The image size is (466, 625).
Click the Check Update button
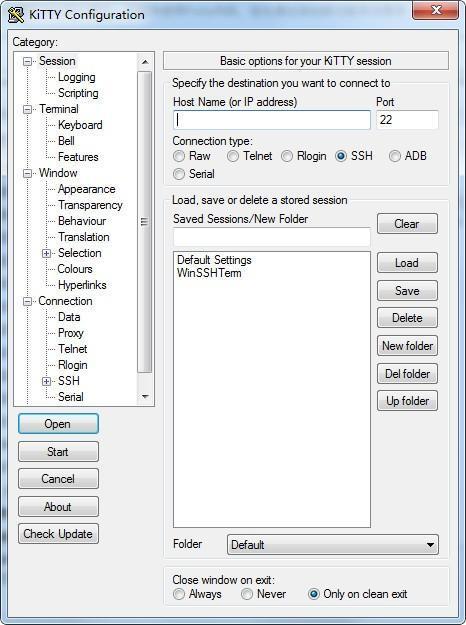[58, 534]
